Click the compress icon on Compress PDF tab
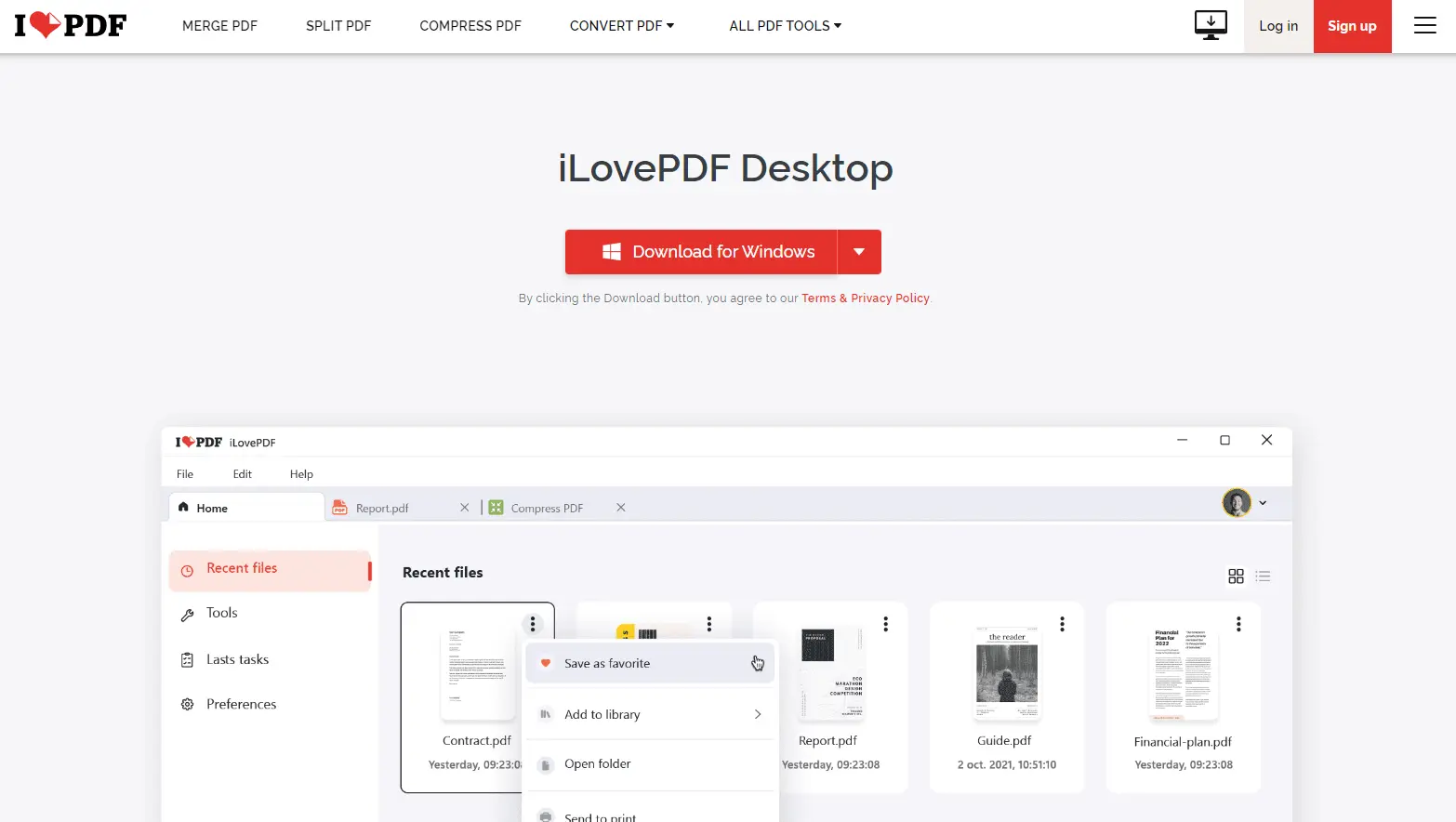This screenshot has height=822, width=1456. click(x=496, y=508)
